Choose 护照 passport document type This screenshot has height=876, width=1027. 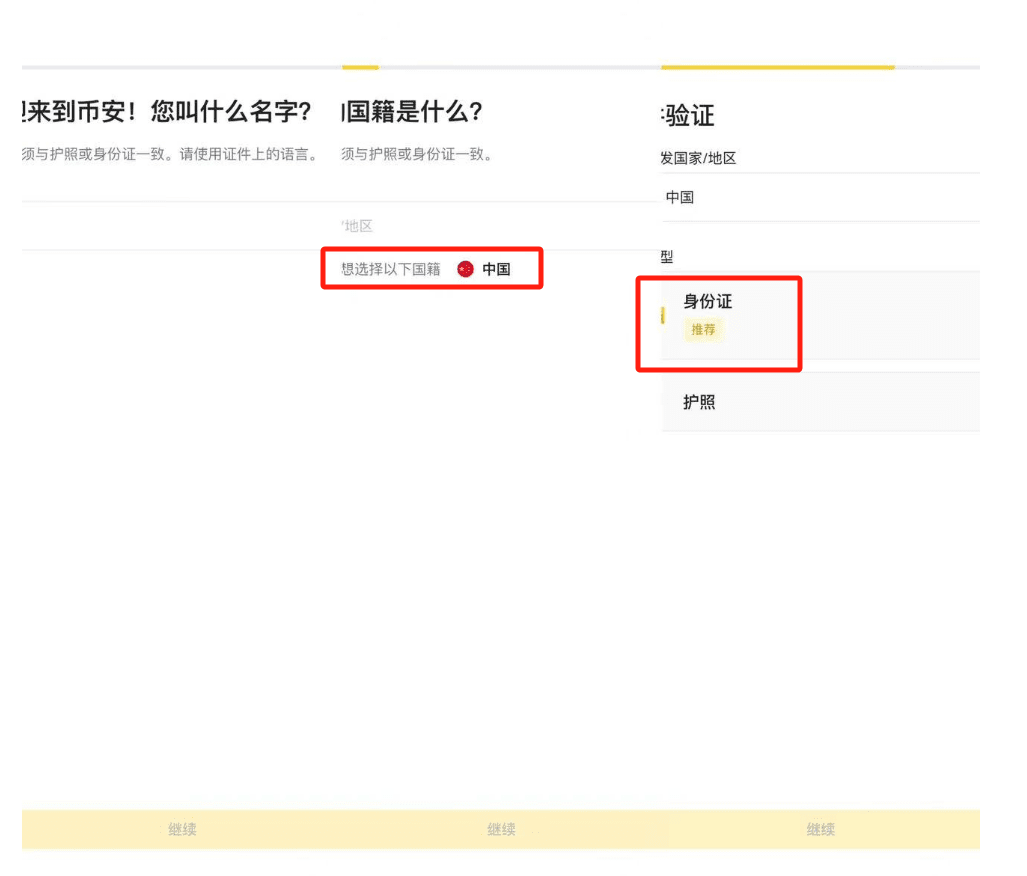(x=820, y=402)
